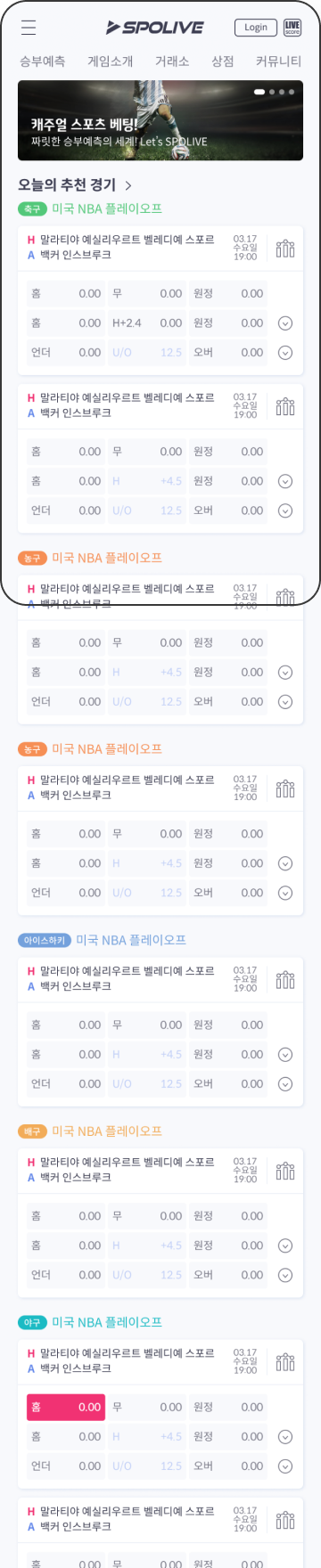The width and height of the screenshot is (321, 1568).
Task: Select the first banner carousel indicator
Action: click(x=259, y=92)
